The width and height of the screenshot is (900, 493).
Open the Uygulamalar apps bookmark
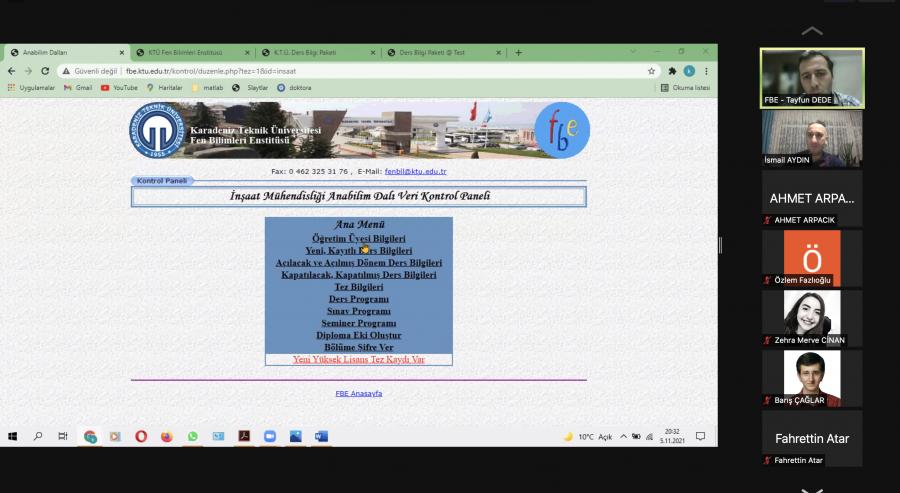point(32,88)
